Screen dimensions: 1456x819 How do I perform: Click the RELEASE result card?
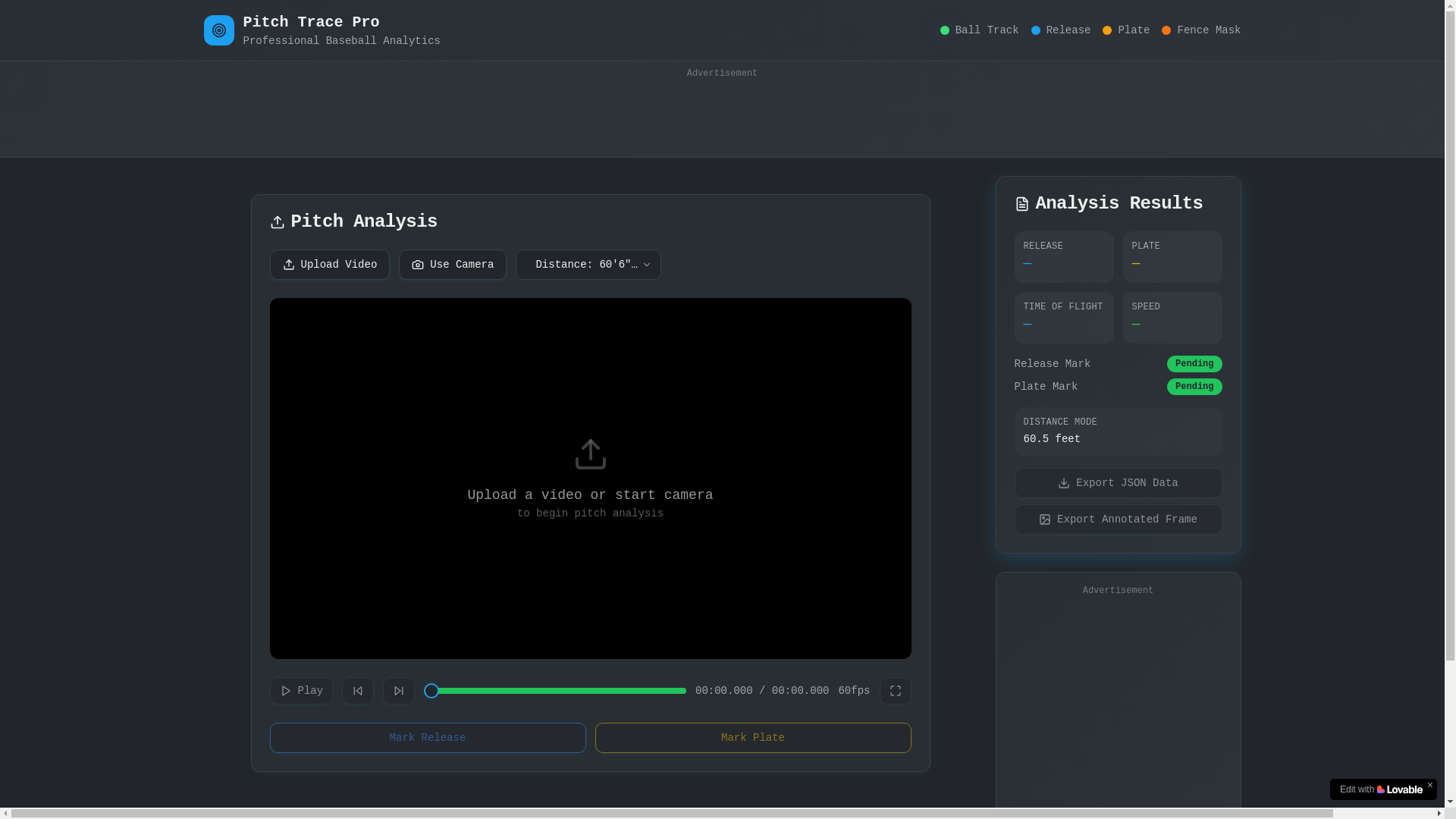click(1064, 257)
